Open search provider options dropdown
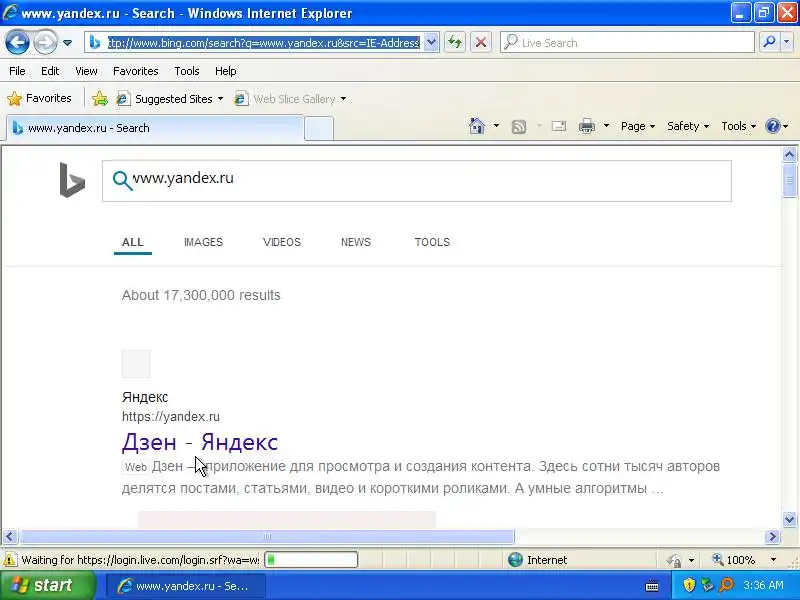Screen dimensions: 800x600 (787, 42)
